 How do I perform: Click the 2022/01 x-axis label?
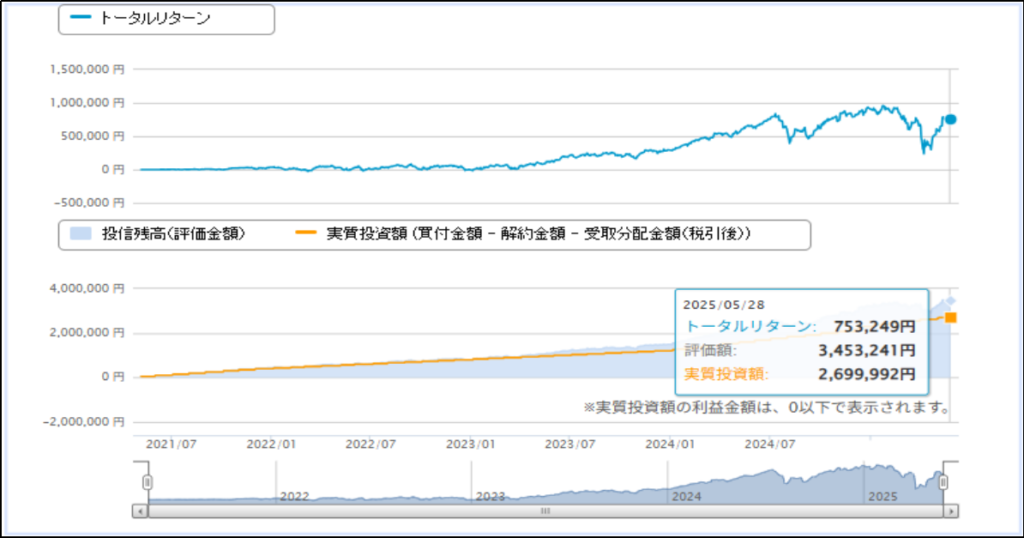coord(271,444)
